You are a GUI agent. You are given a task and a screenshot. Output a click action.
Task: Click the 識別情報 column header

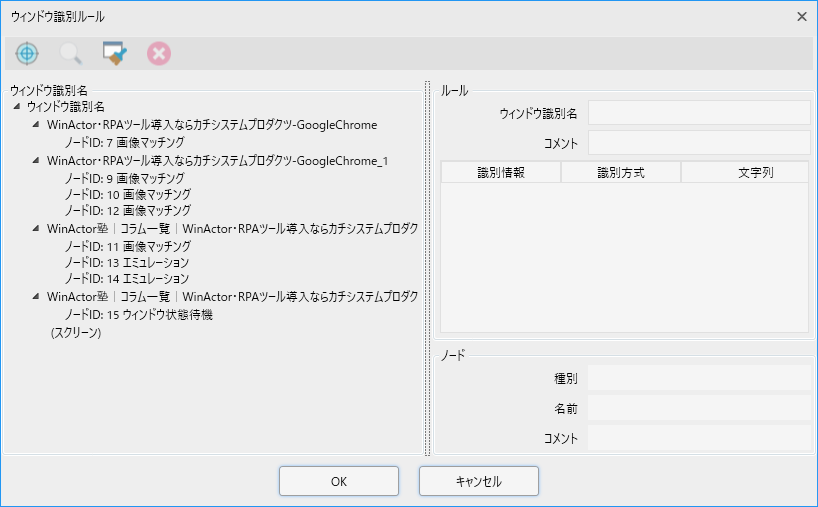(501, 173)
